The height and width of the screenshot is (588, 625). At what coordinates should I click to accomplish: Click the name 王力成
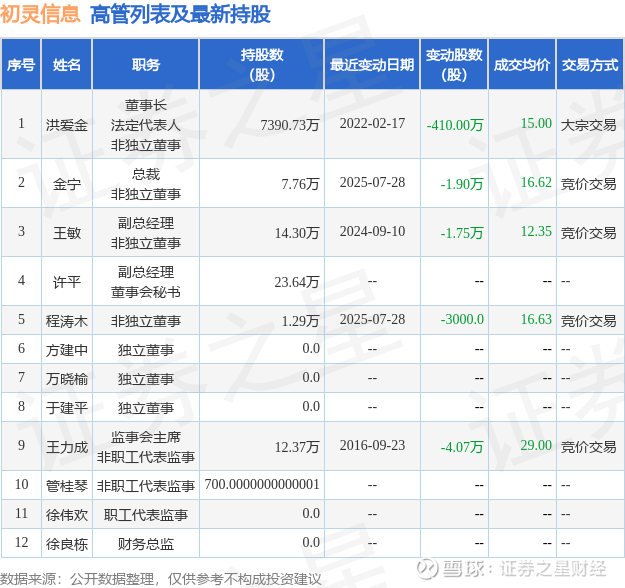click(x=67, y=447)
